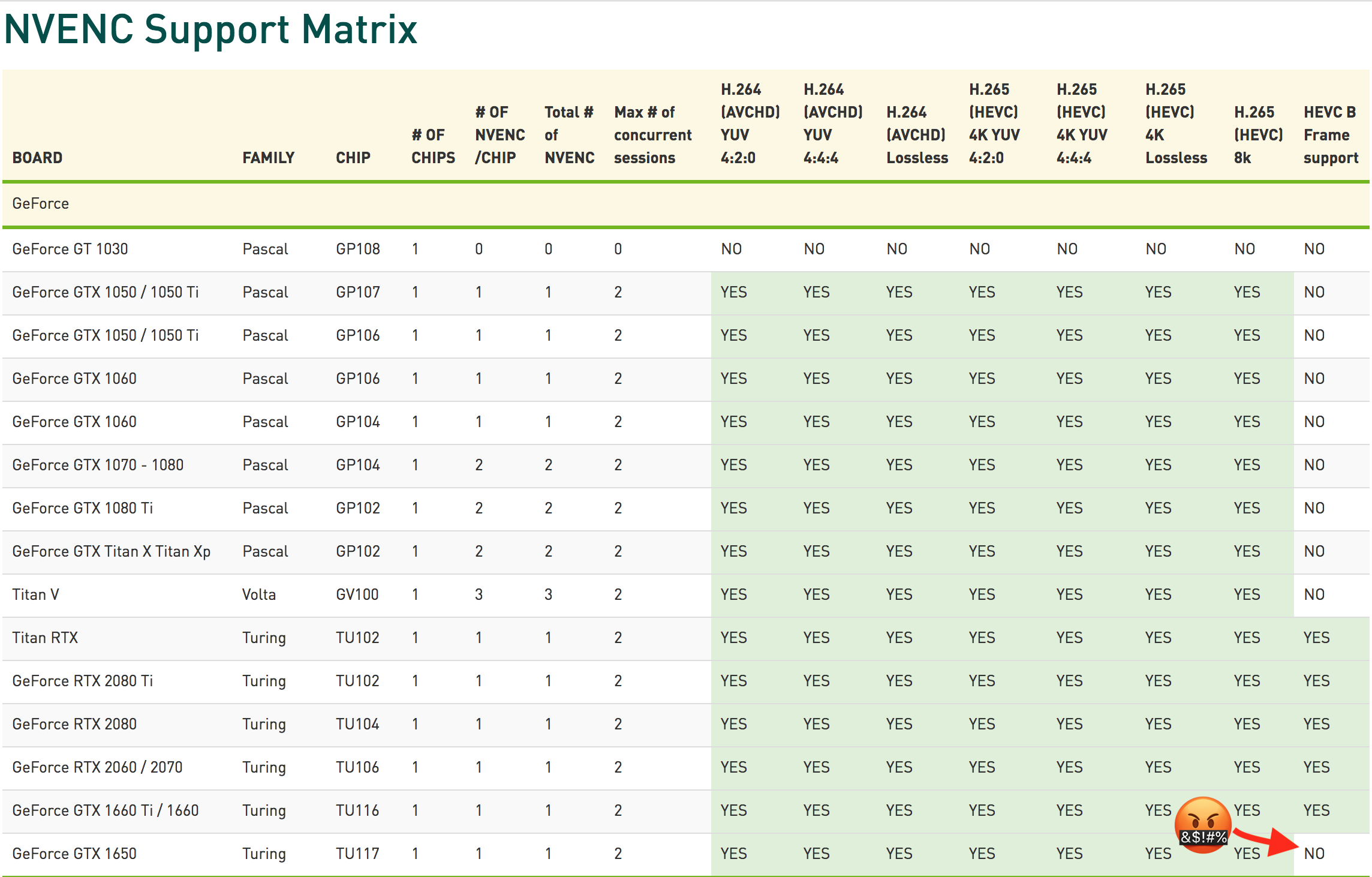Click YES for Titan RTX B Frame support
This screenshot has width=1372, height=877.
pyautogui.click(x=1316, y=638)
